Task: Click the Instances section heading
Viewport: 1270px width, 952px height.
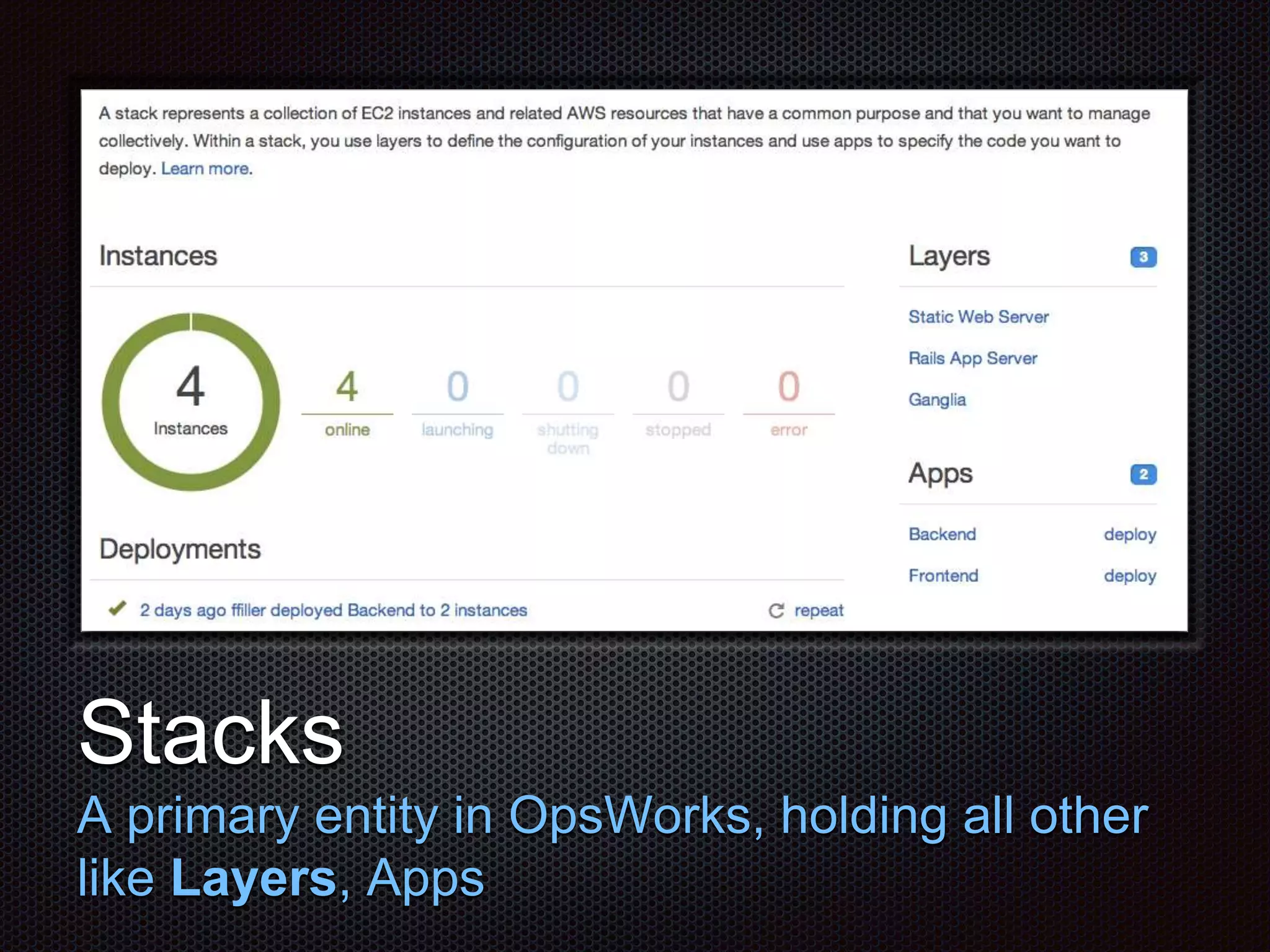Action: (158, 256)
